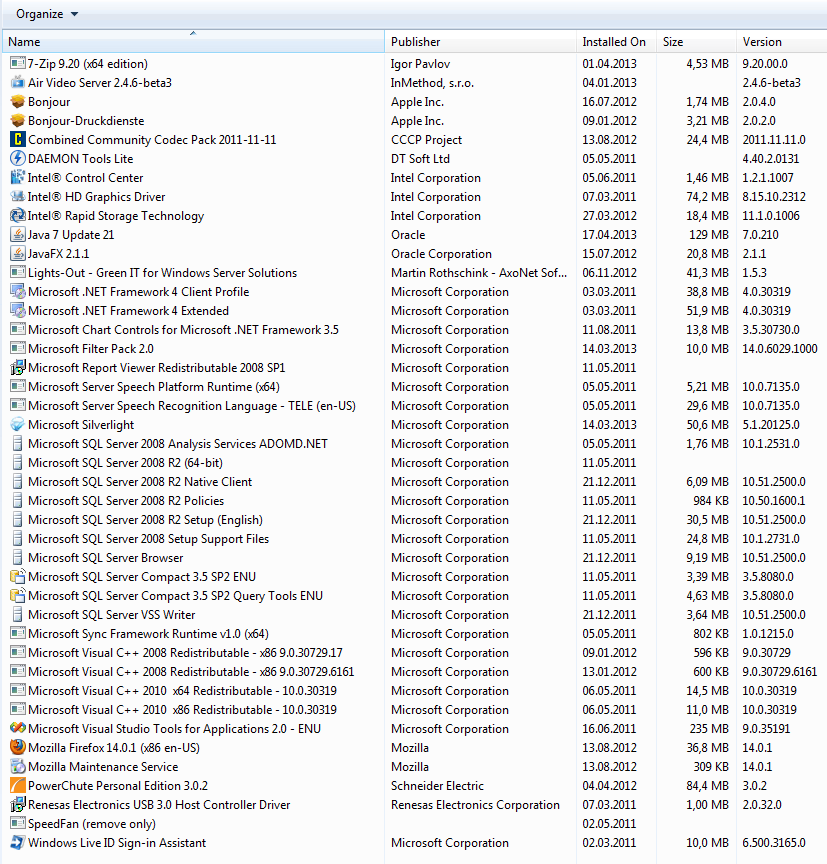Select Visual C++ 2008 Redistributable x86 9.0.30729.6161
This screenshot has height=864, width=827.
pyautogui.click(x=191, y=672)
